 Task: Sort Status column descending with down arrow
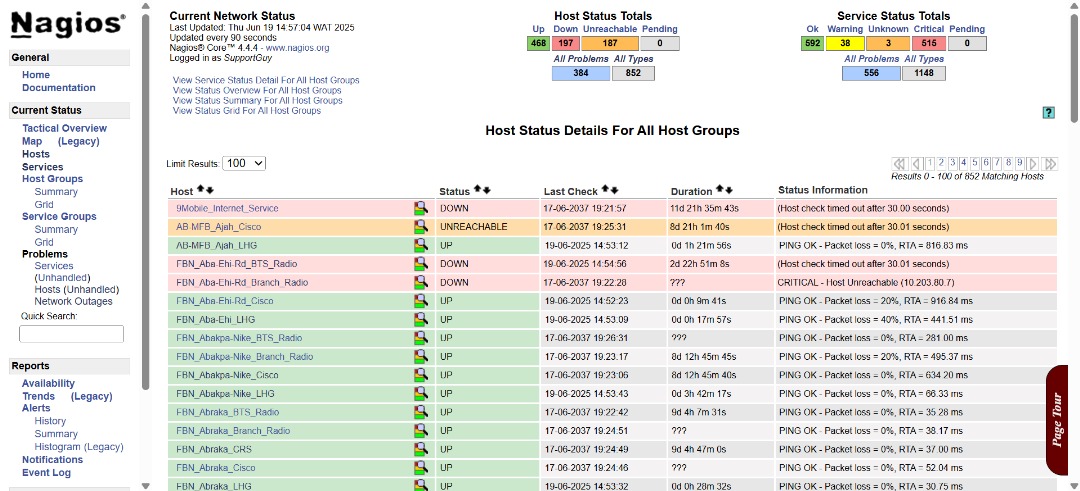487,190
